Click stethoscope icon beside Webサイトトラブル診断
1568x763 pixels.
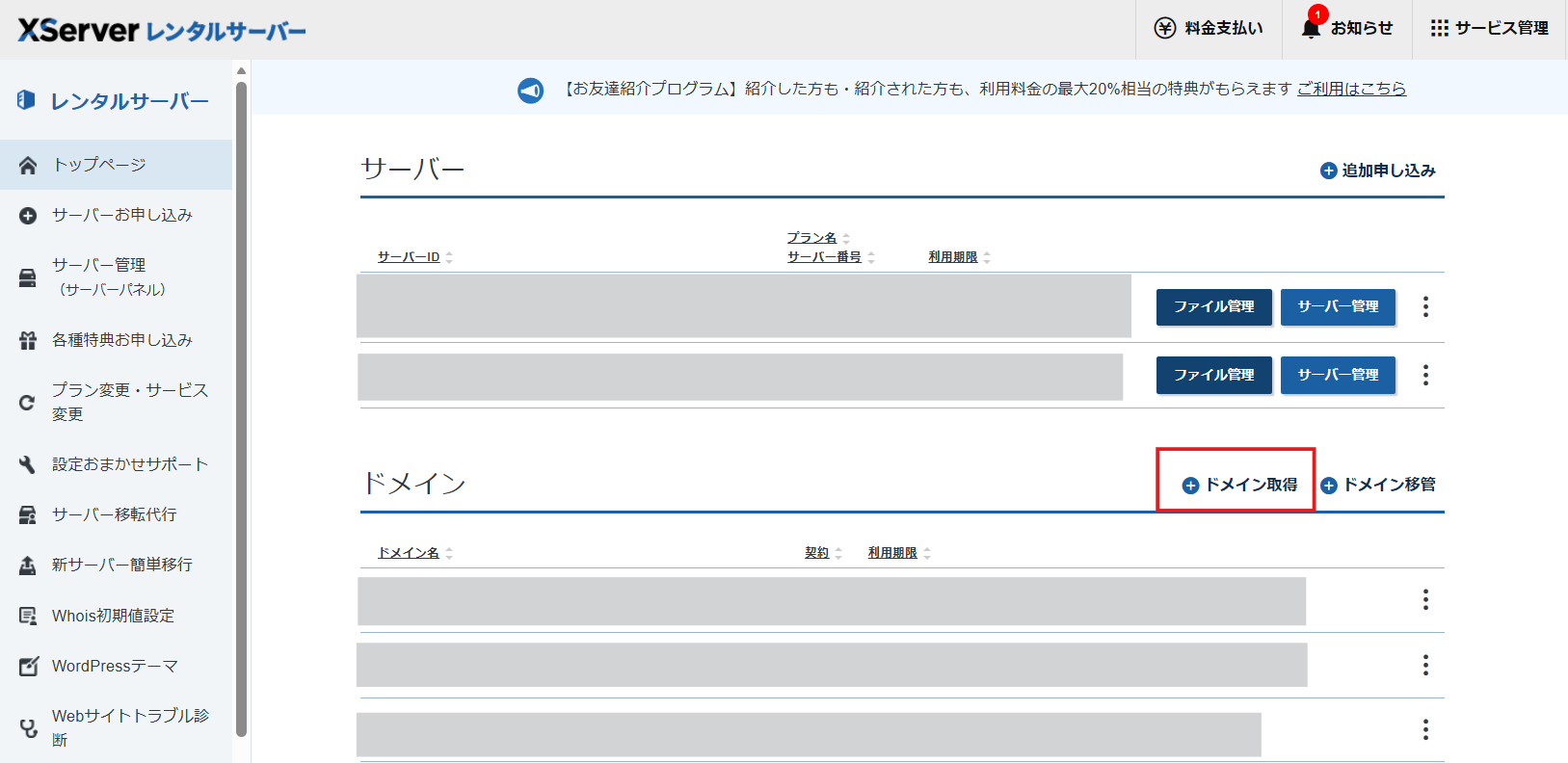tap(28, 728)
